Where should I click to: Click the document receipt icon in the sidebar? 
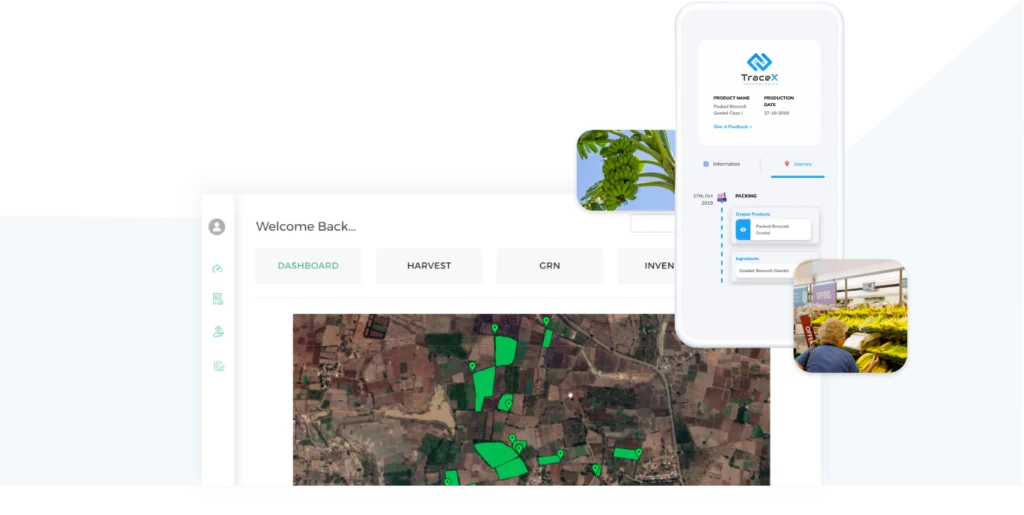pyautogui.click(x=217, y=299)
